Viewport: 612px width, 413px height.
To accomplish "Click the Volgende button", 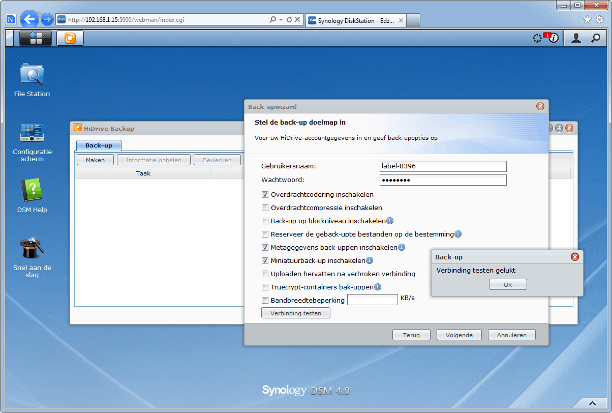I will point(459,335).
